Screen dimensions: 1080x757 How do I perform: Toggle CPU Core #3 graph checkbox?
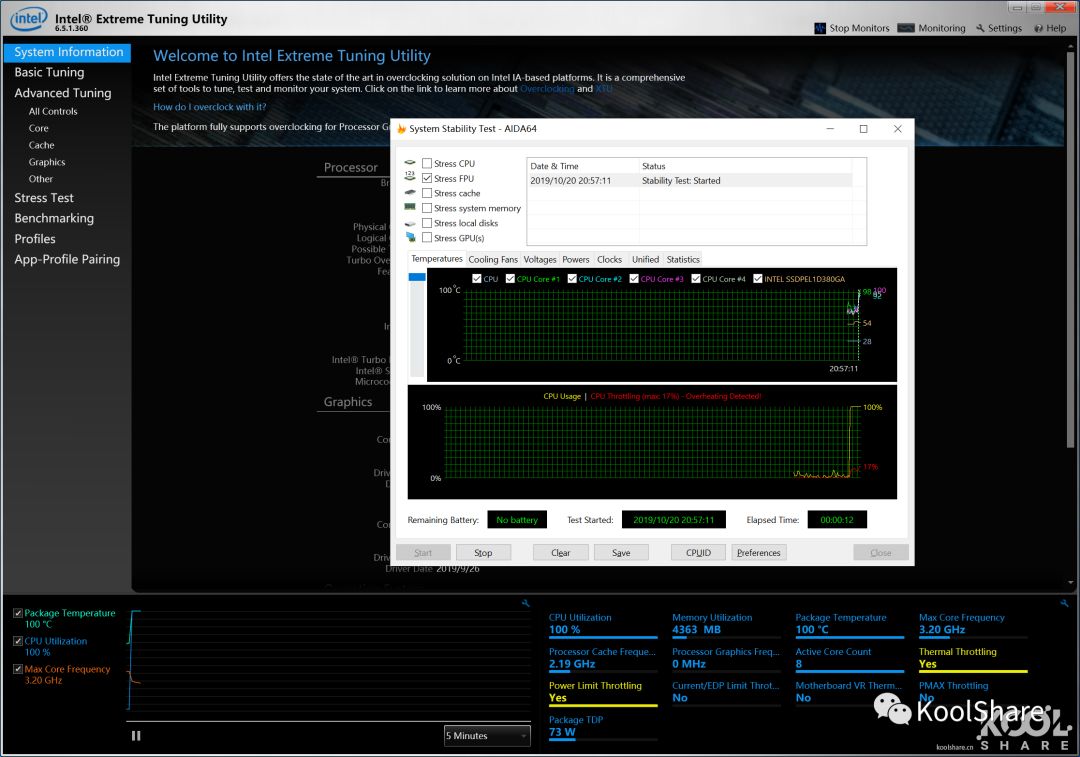(x=634, y=278)
